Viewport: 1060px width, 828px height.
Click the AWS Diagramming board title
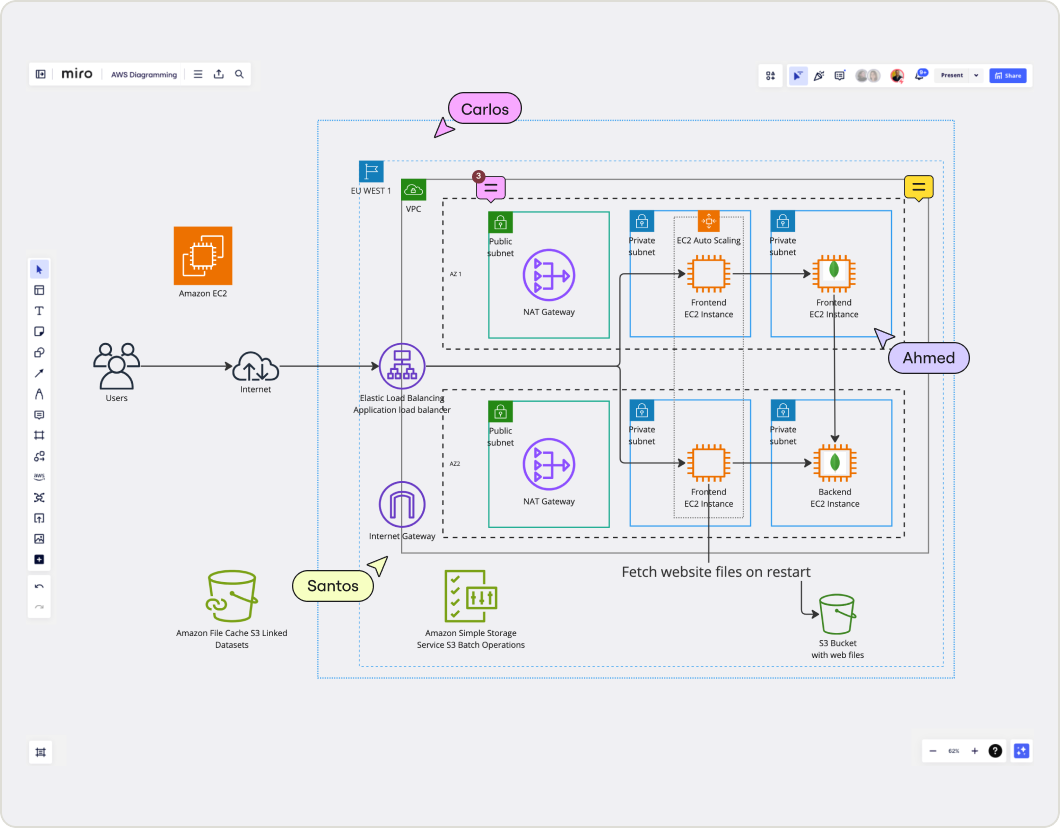[x=144, y=74]
